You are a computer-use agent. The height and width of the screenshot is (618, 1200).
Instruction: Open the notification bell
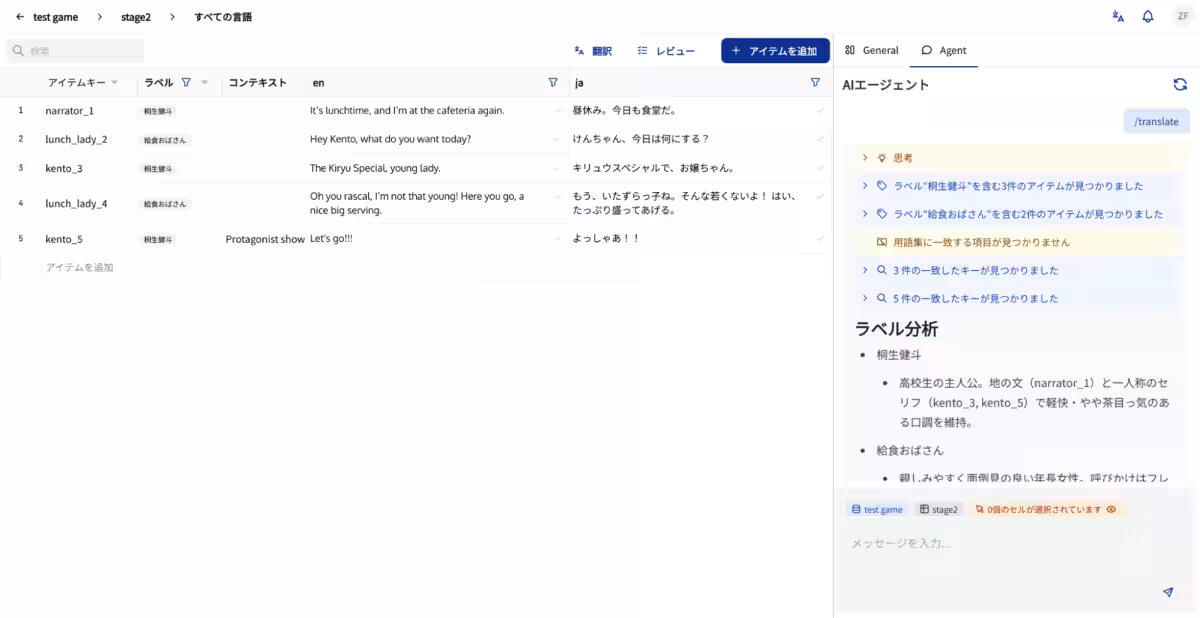1147,16
